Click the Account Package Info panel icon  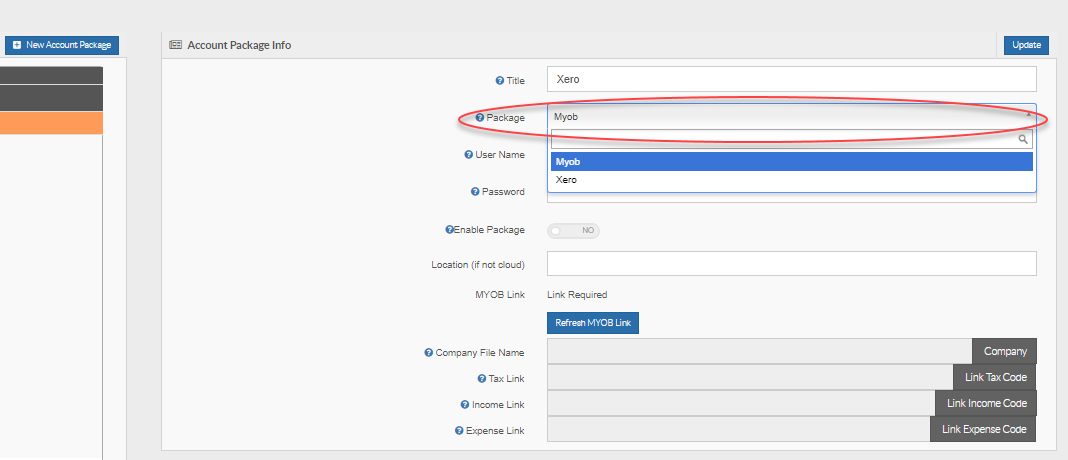175,45
